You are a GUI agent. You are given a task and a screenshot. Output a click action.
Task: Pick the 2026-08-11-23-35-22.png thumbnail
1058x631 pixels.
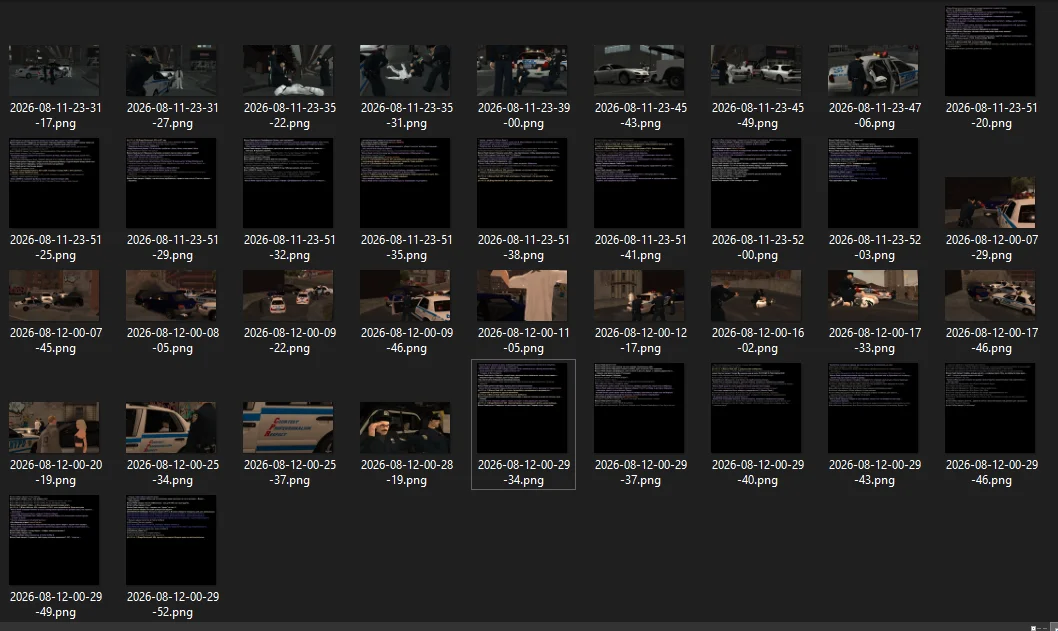pos(288,71)
